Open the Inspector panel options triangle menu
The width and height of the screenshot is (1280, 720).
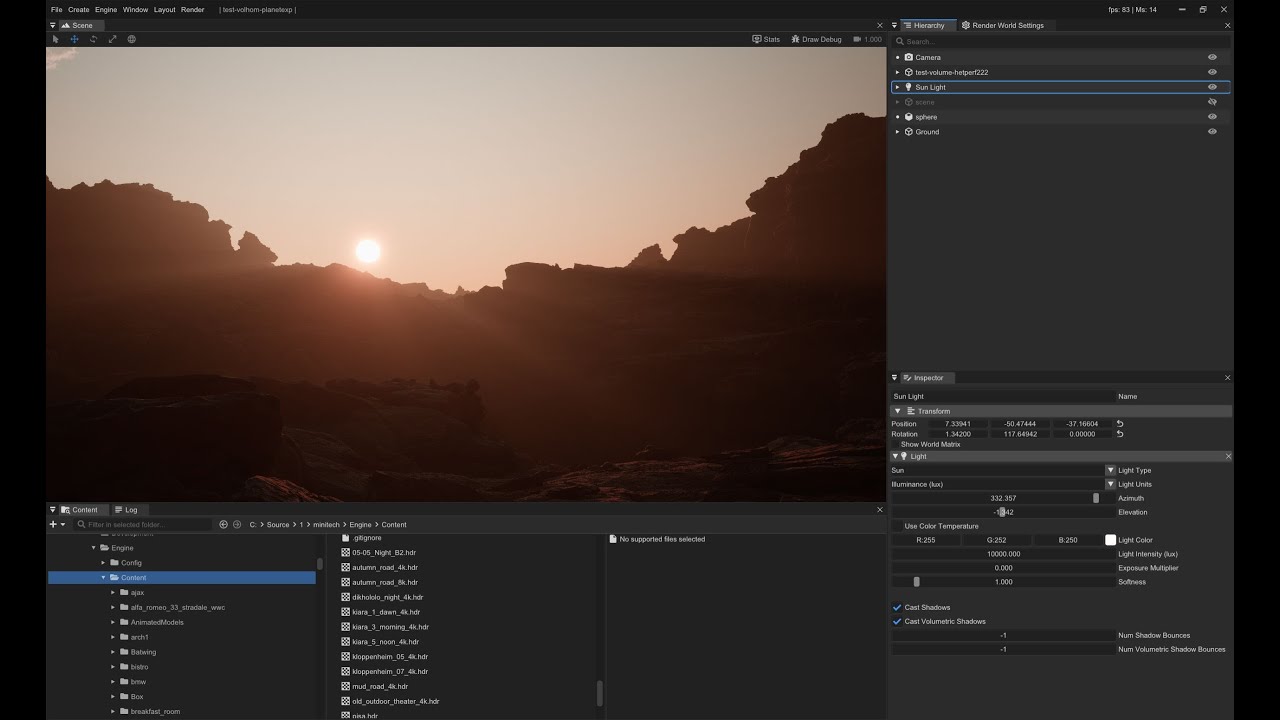[x=895, y=378]
